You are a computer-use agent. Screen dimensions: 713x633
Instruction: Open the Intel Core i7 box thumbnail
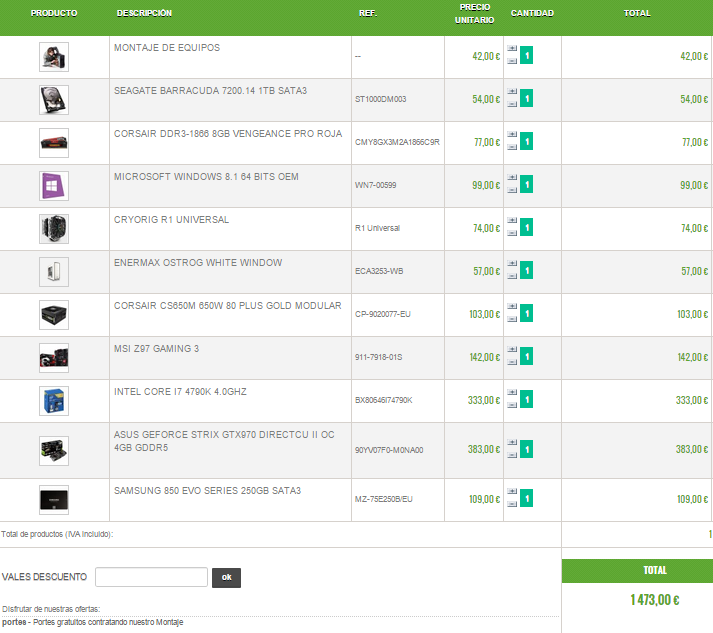tap(54, 401)
